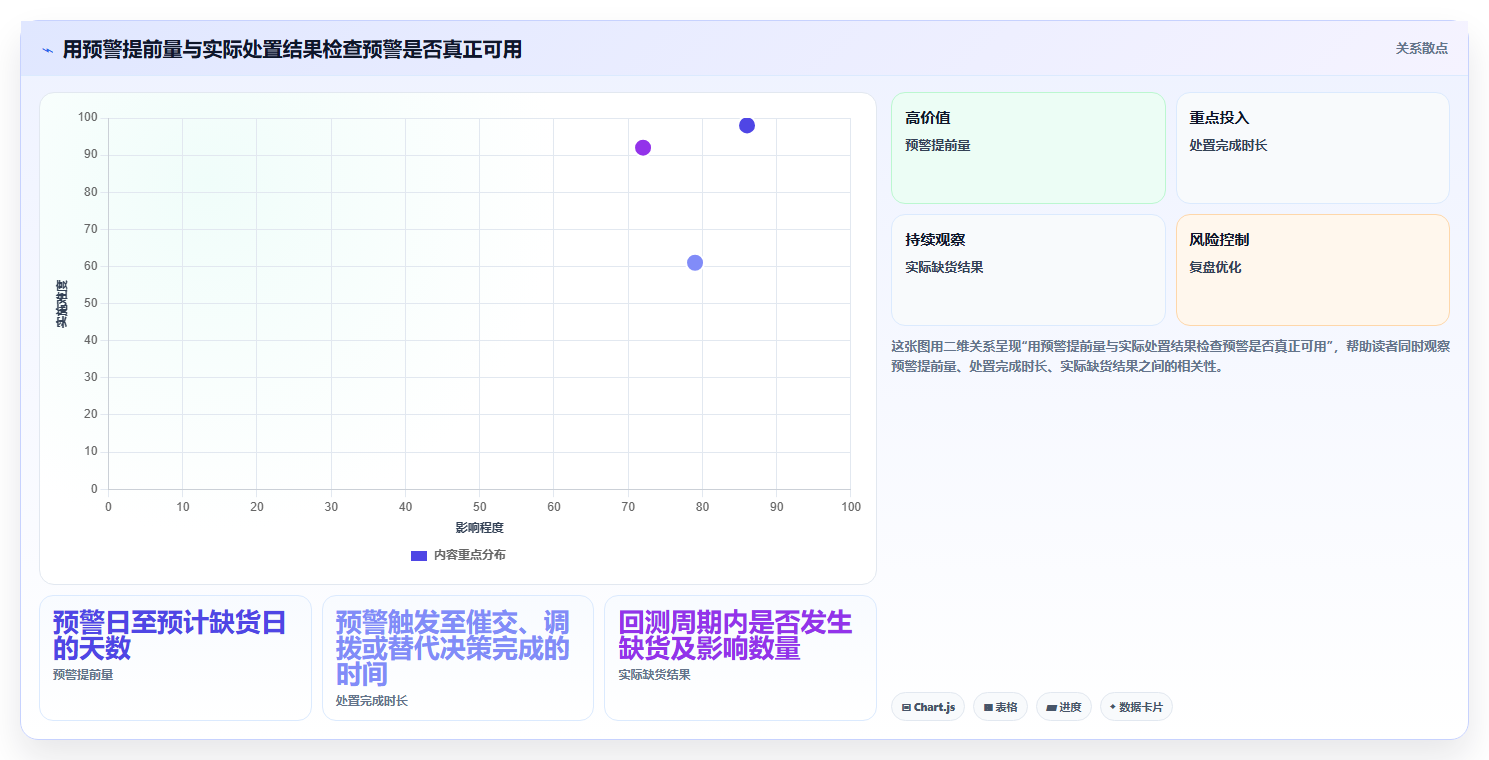Image resolution: width=1489 pixels, height=760 pixels.
Task: Click the page title 用预警提前量与实际处置结果
Action: 292,50
